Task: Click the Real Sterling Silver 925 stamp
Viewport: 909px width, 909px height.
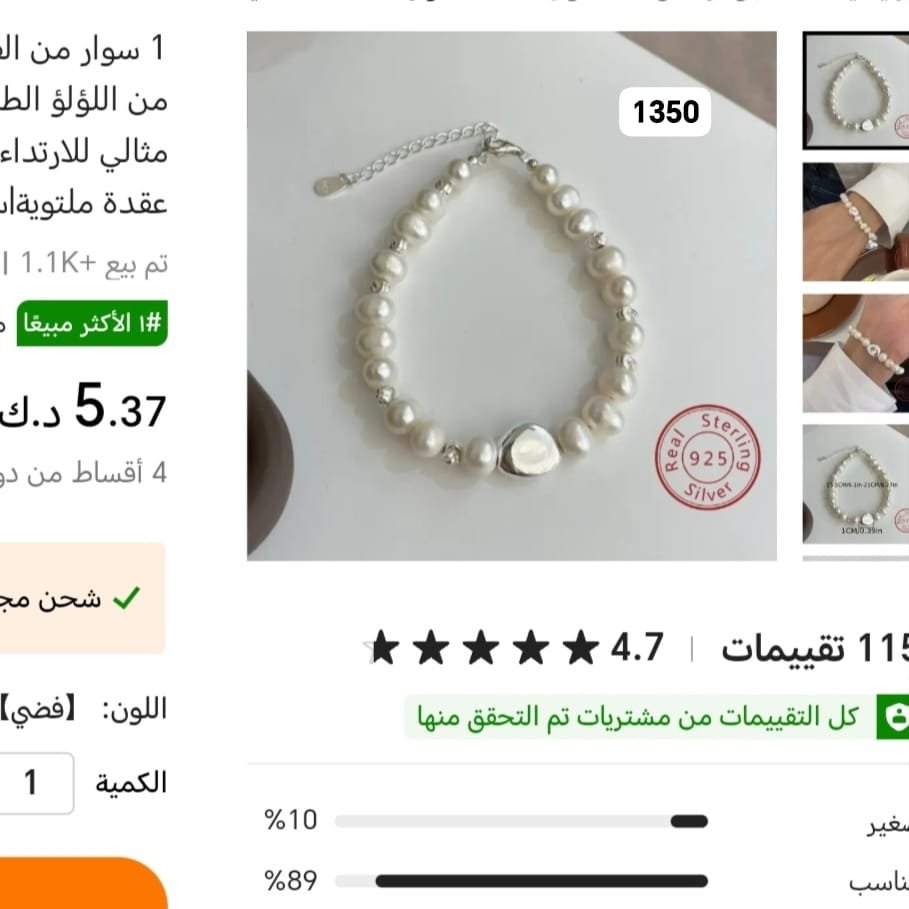Action: (708, 457)
